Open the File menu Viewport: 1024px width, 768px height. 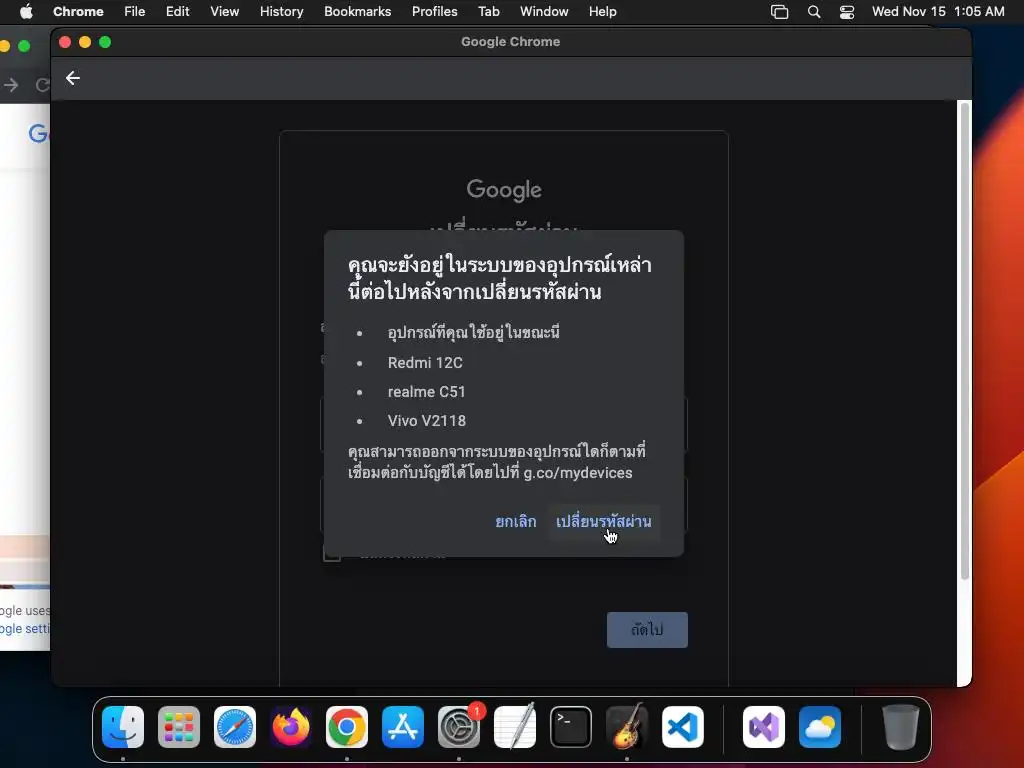(x=135, y=12)
